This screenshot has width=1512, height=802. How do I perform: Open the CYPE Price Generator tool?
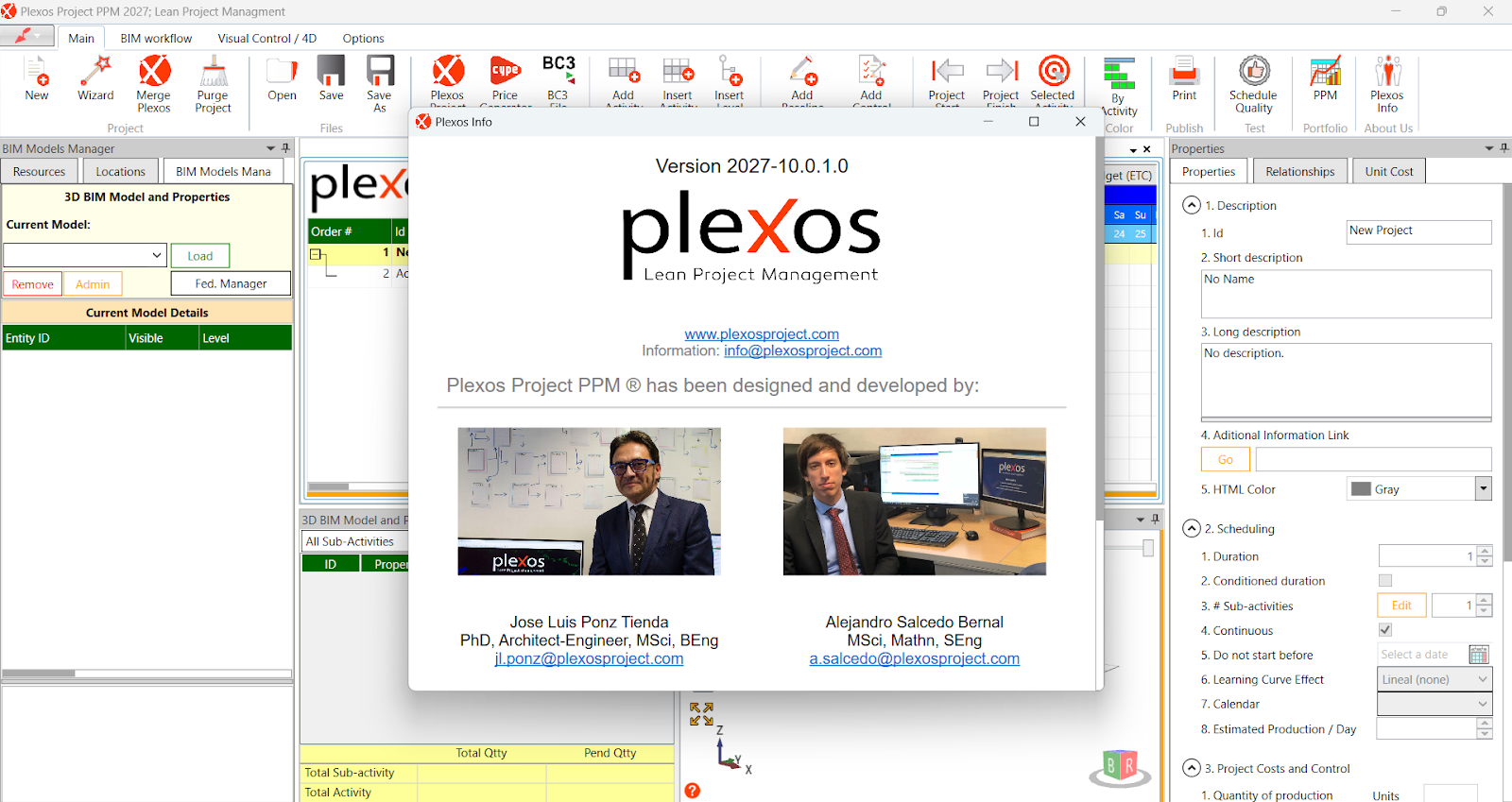tap(506, 71)
